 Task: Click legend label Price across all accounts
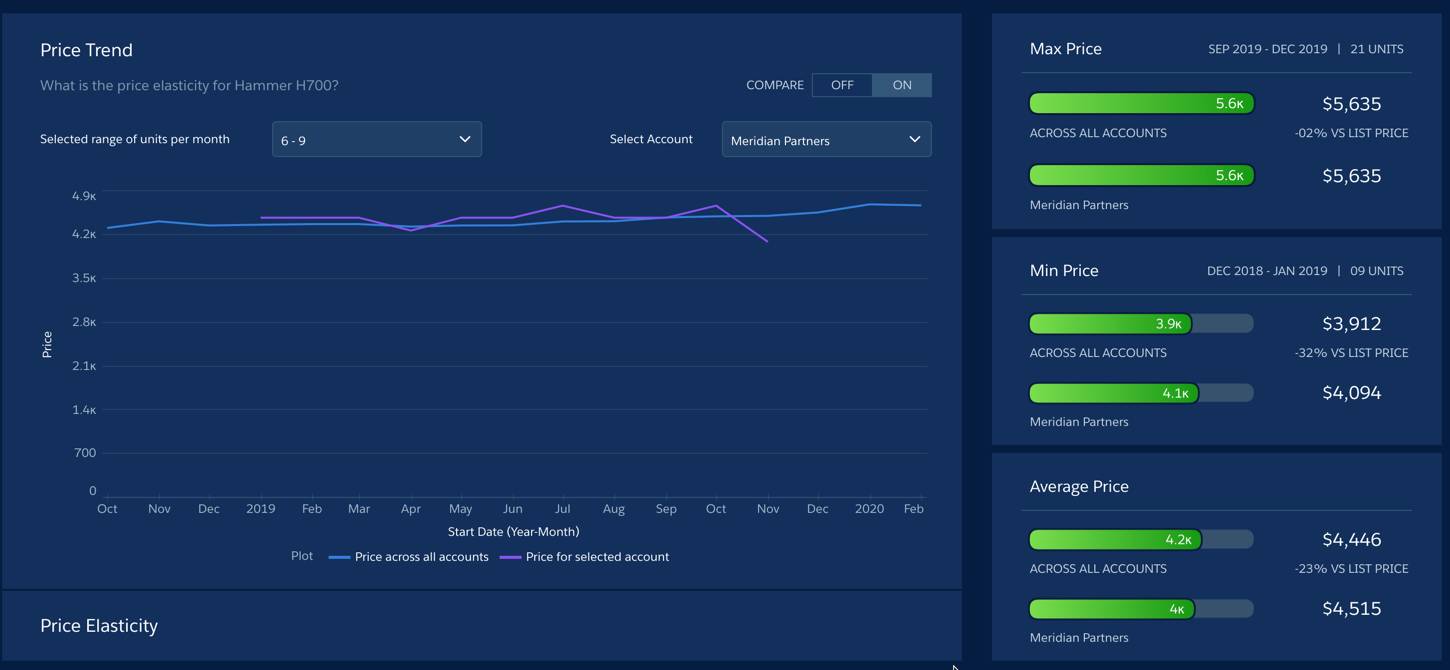tap(421, 557)
